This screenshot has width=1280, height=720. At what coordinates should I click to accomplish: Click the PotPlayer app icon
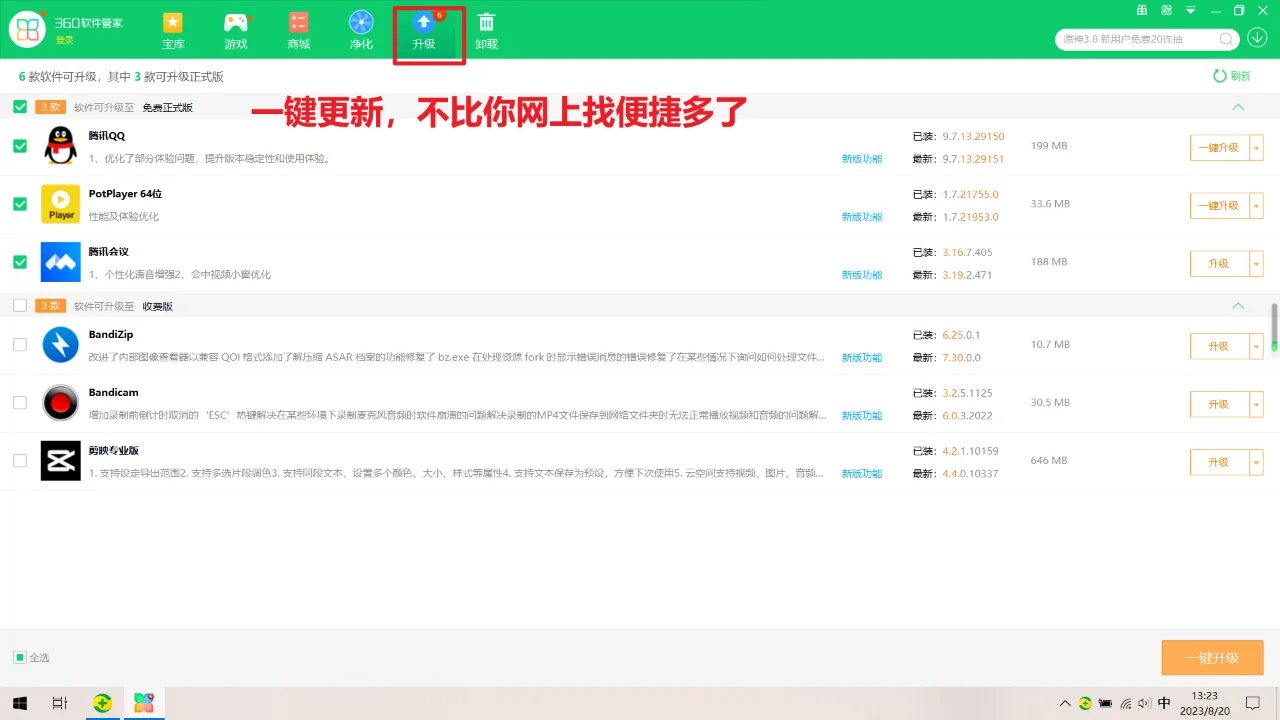pyautogui.click(x=60, y=204)
